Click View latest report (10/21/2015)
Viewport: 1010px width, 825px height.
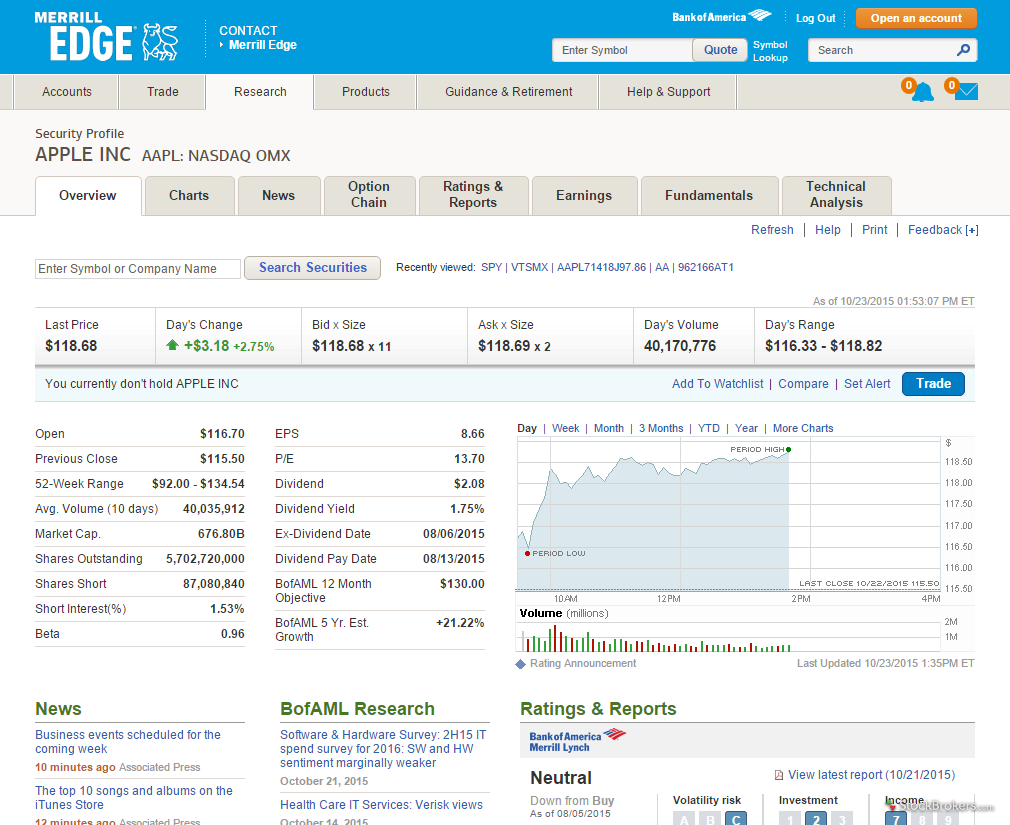[872, 775]
